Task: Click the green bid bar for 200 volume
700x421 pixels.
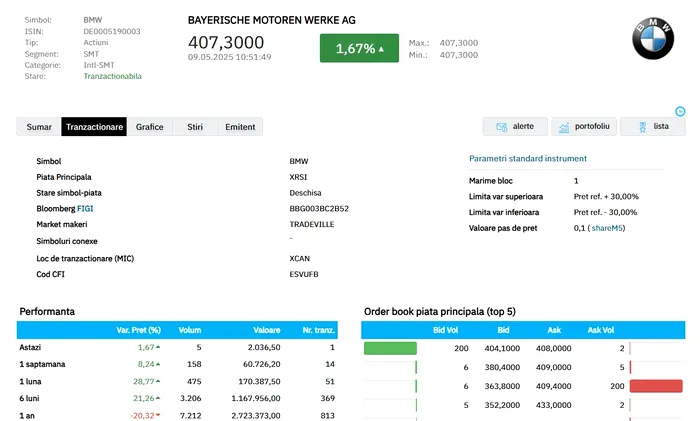Action: (390, 348)
